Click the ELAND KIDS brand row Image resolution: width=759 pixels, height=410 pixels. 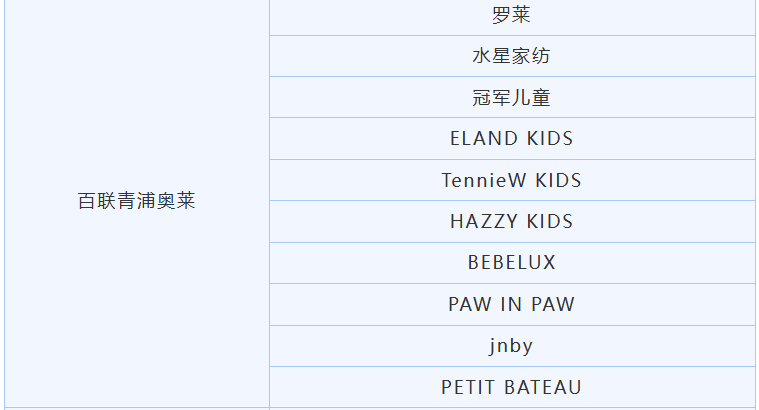[x=511, y=139]
